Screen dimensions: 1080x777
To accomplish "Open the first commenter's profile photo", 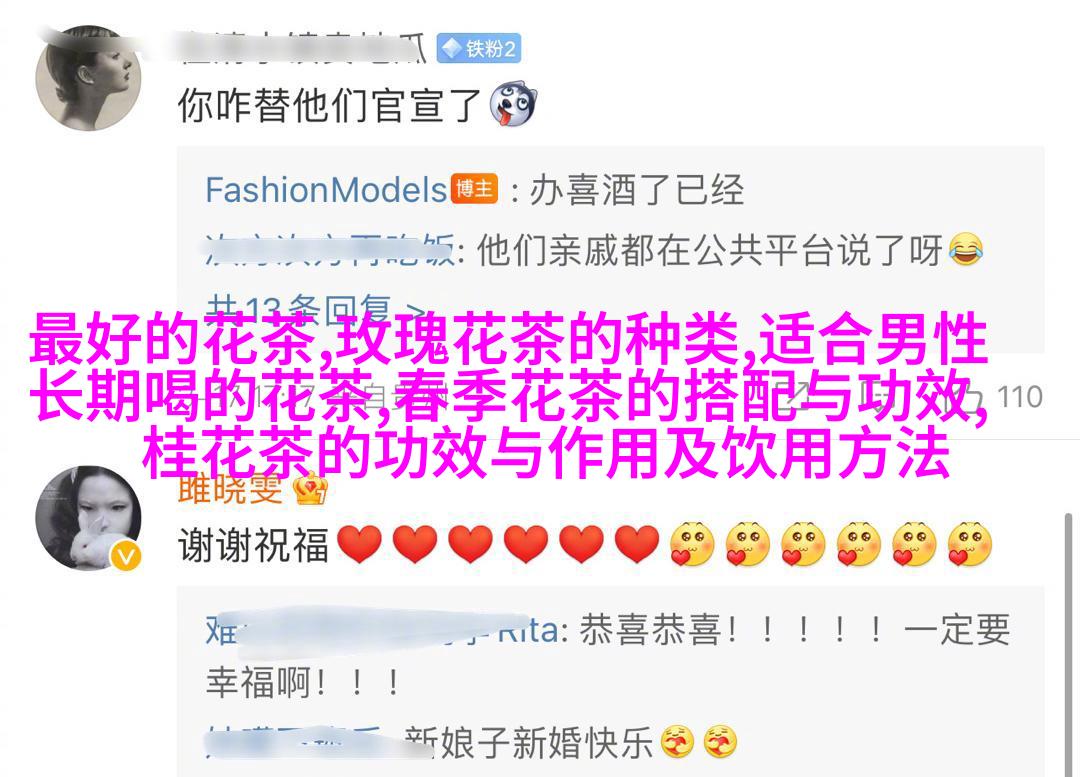I will coord(88,77).
